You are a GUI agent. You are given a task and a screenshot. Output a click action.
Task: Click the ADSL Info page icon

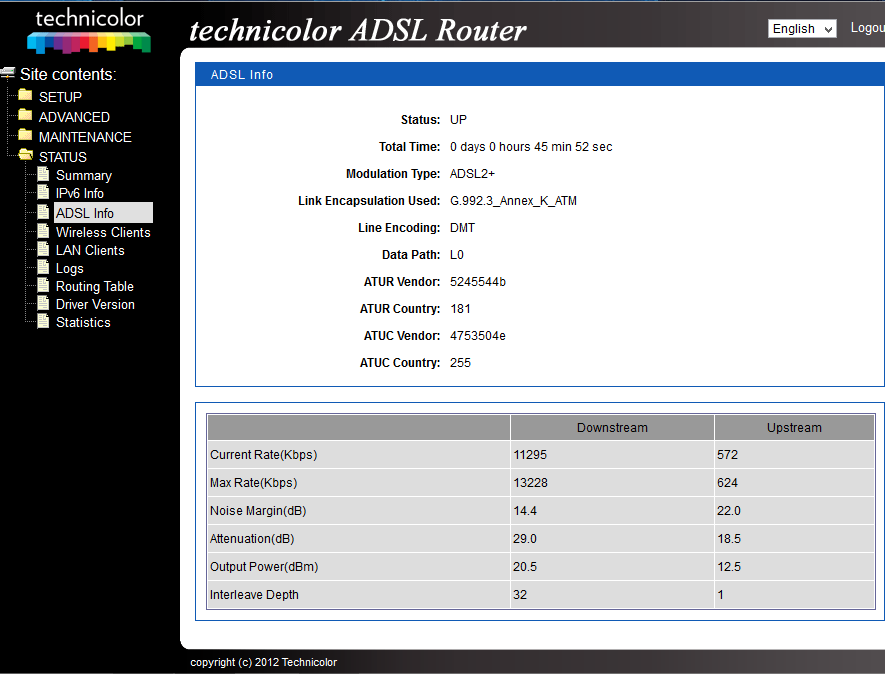click(x=43, y=212)
